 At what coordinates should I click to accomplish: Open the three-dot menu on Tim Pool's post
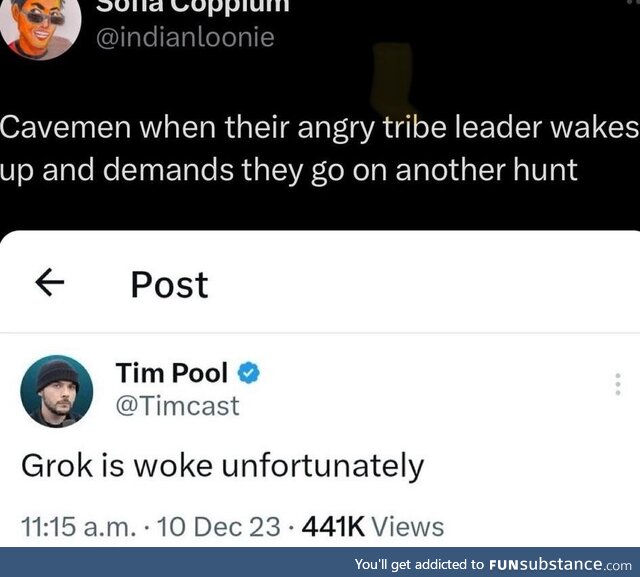pyautogui.click(x=618, y=384)
